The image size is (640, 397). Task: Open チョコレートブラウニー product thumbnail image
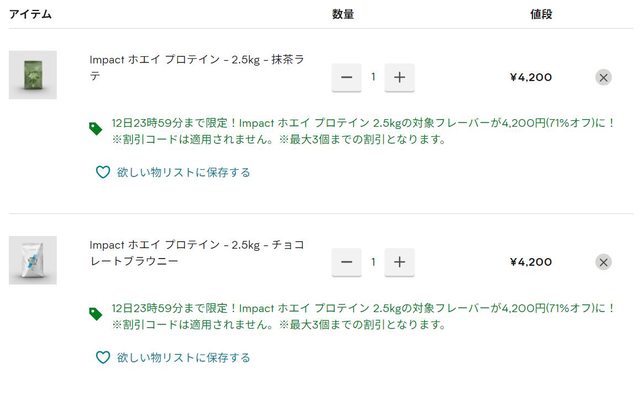point(33,260)
